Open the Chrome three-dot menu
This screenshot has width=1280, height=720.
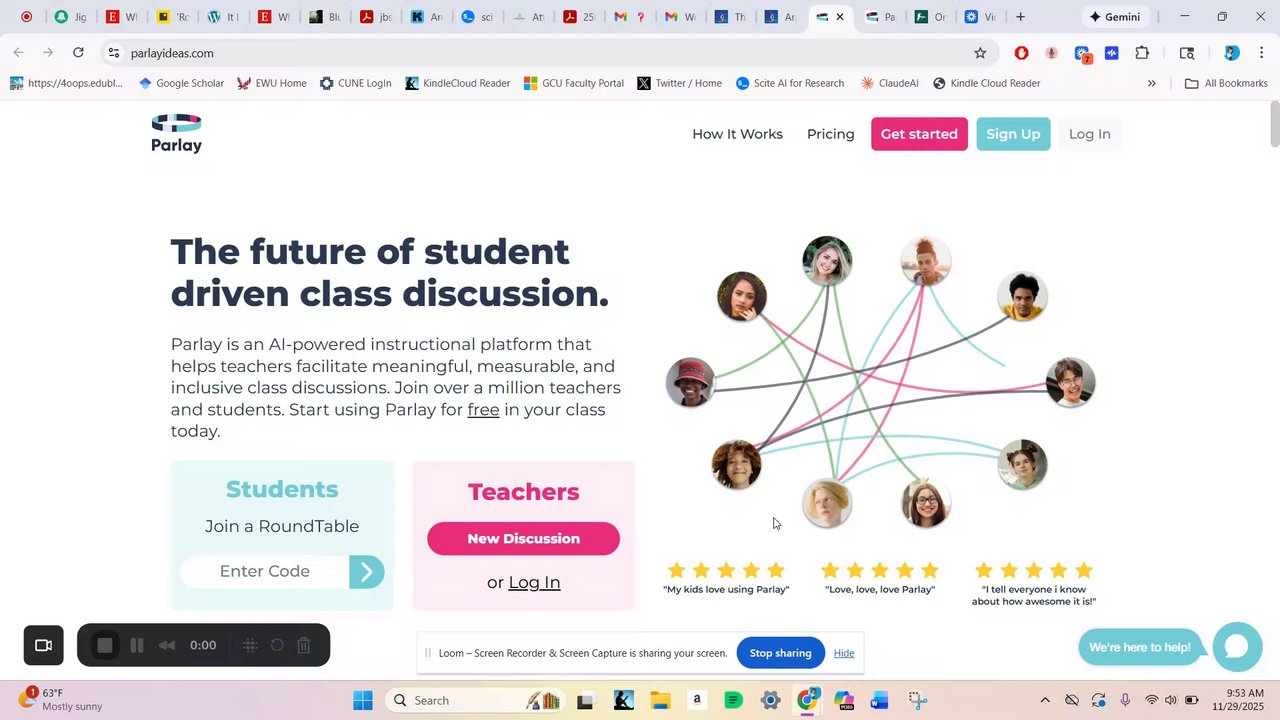pos(1261,53)
